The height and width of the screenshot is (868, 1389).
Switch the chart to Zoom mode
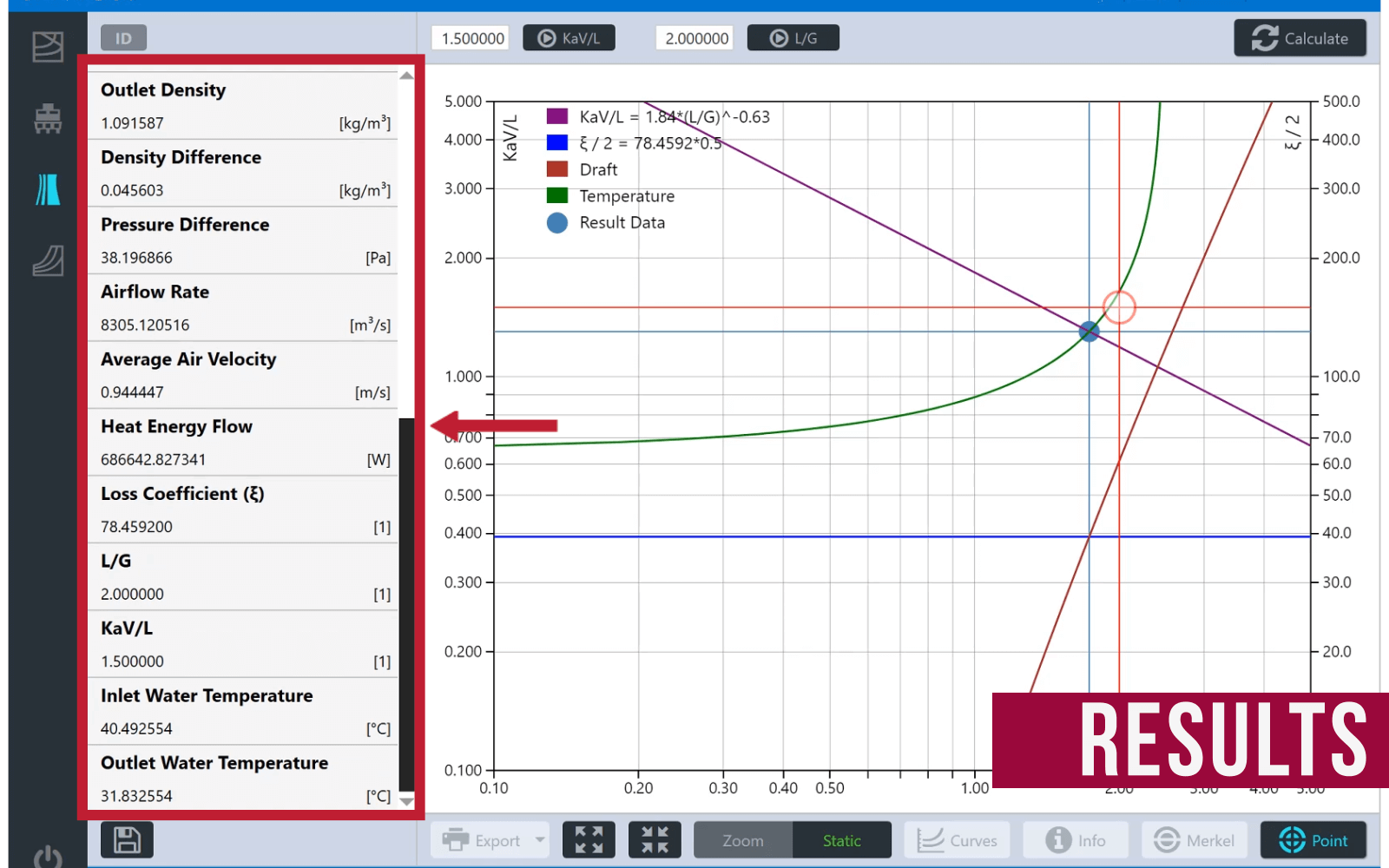[x=743, y=840]
